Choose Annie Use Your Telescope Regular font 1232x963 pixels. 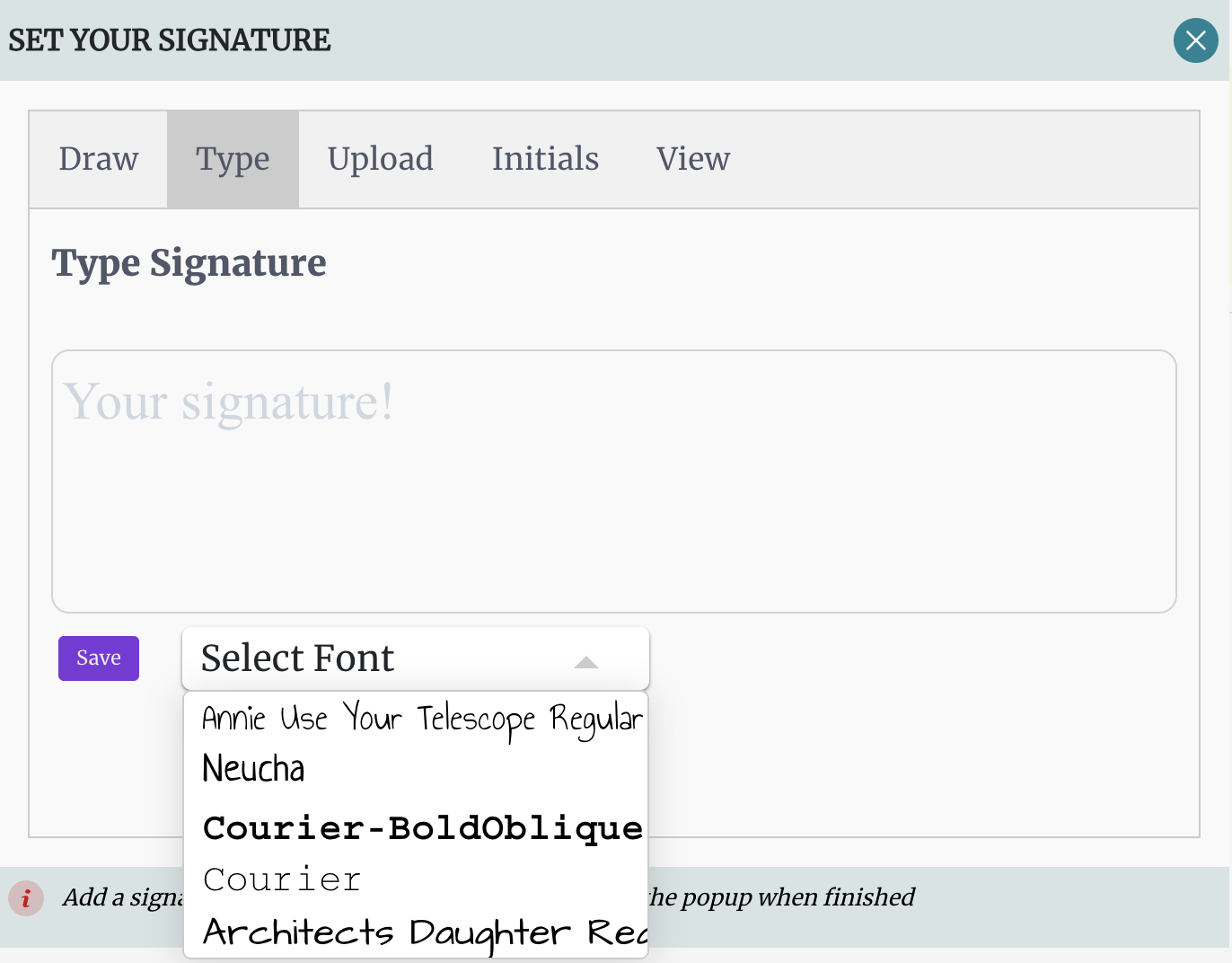[x=416, y=718]
